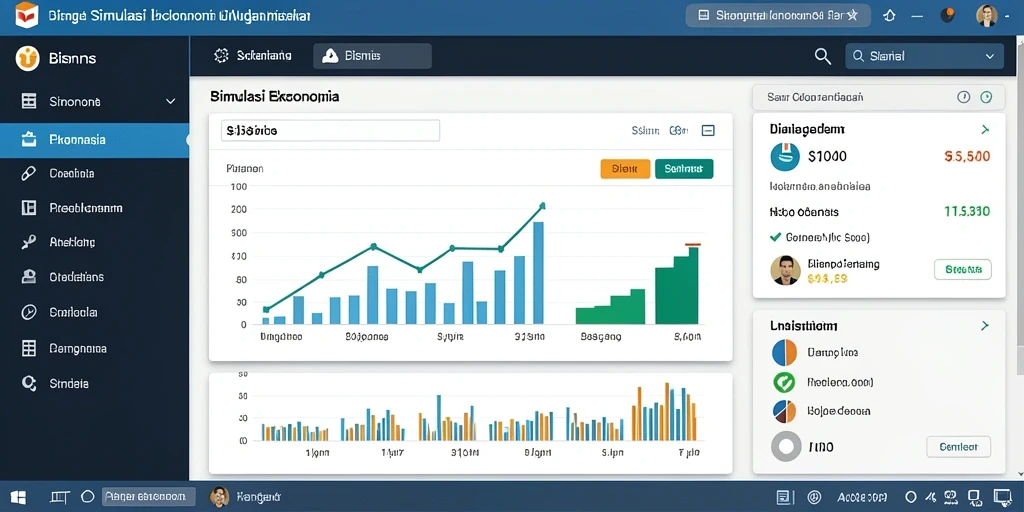This screenshot has width=1024, height=512.
Task: Open the user avatar in title bar
Action: (x=987, y=16)
